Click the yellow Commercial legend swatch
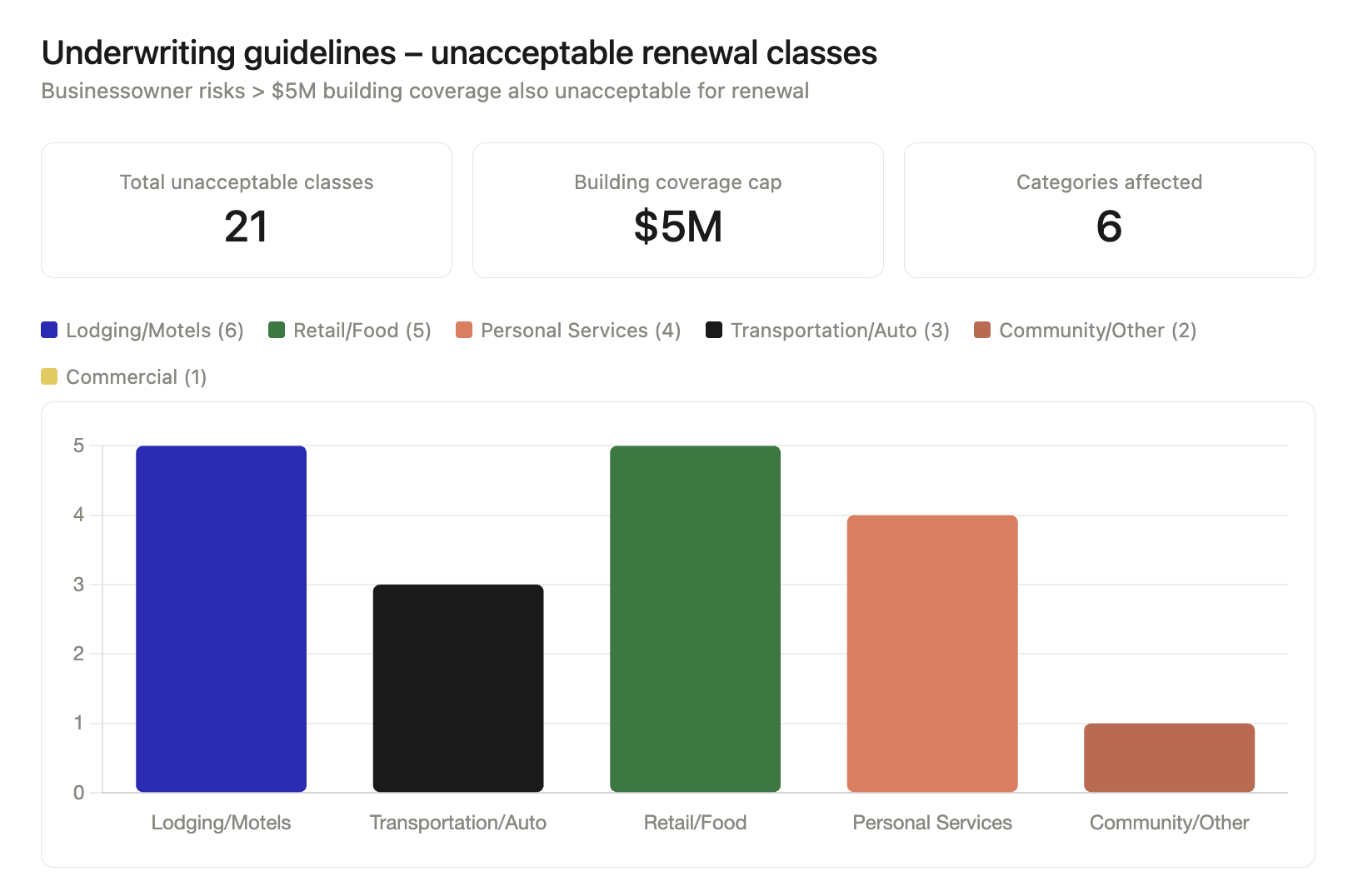 click(49, 377)
